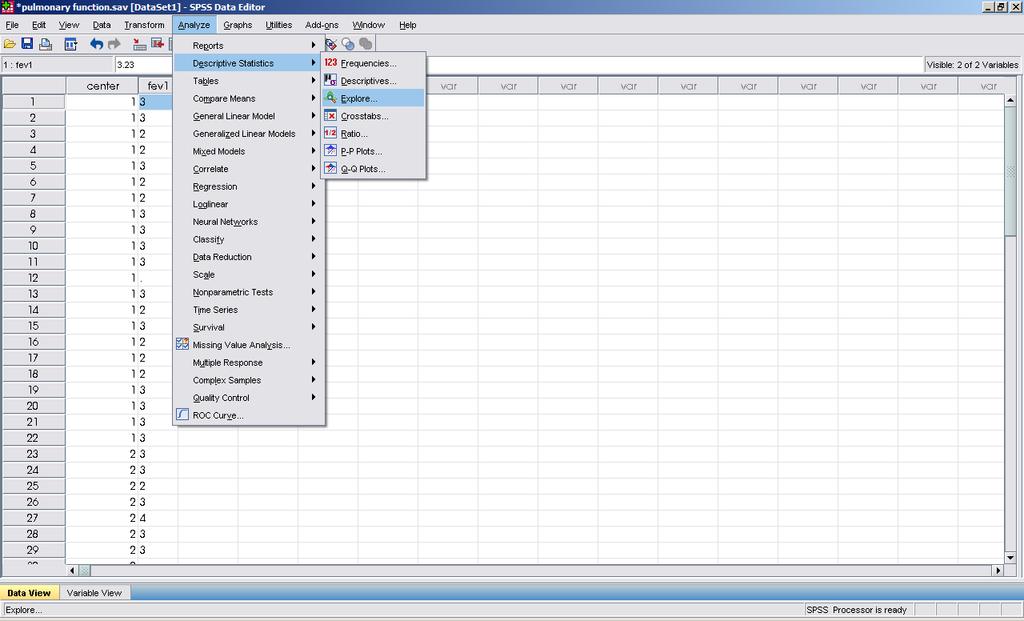The height and width of the screenshot is (621, 1024).
Task: Select the highlighted Descriptive Statistics item
Action: [x=248, y=63]
